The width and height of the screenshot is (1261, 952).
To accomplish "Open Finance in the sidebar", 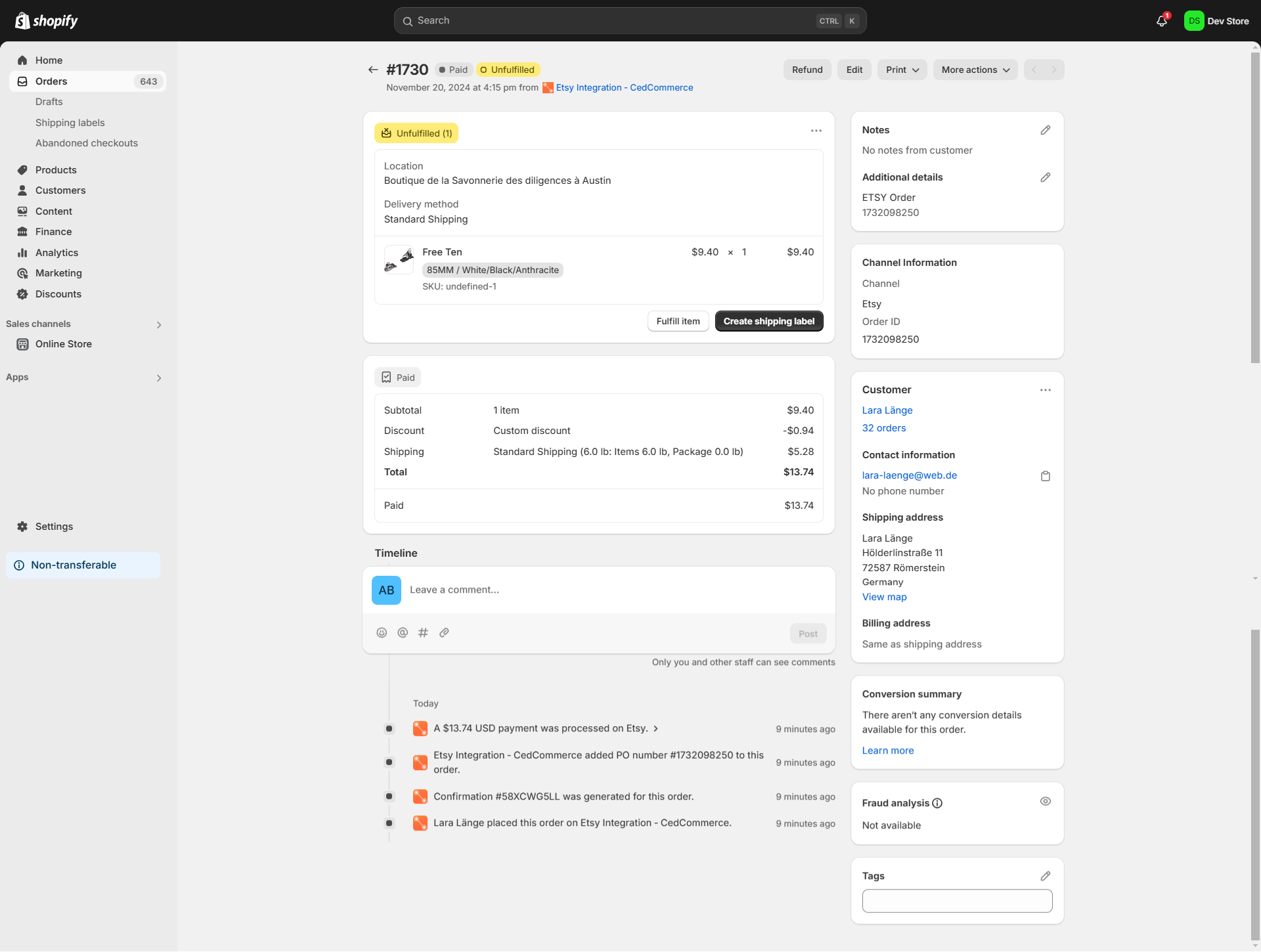I will 87,232.
